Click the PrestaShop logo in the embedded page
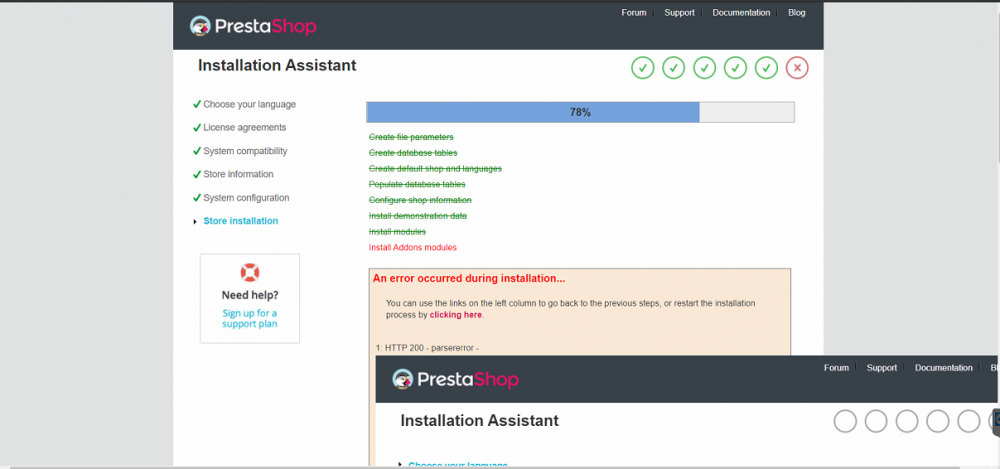The image size is (1000, 469). click(x=455, y=379)
